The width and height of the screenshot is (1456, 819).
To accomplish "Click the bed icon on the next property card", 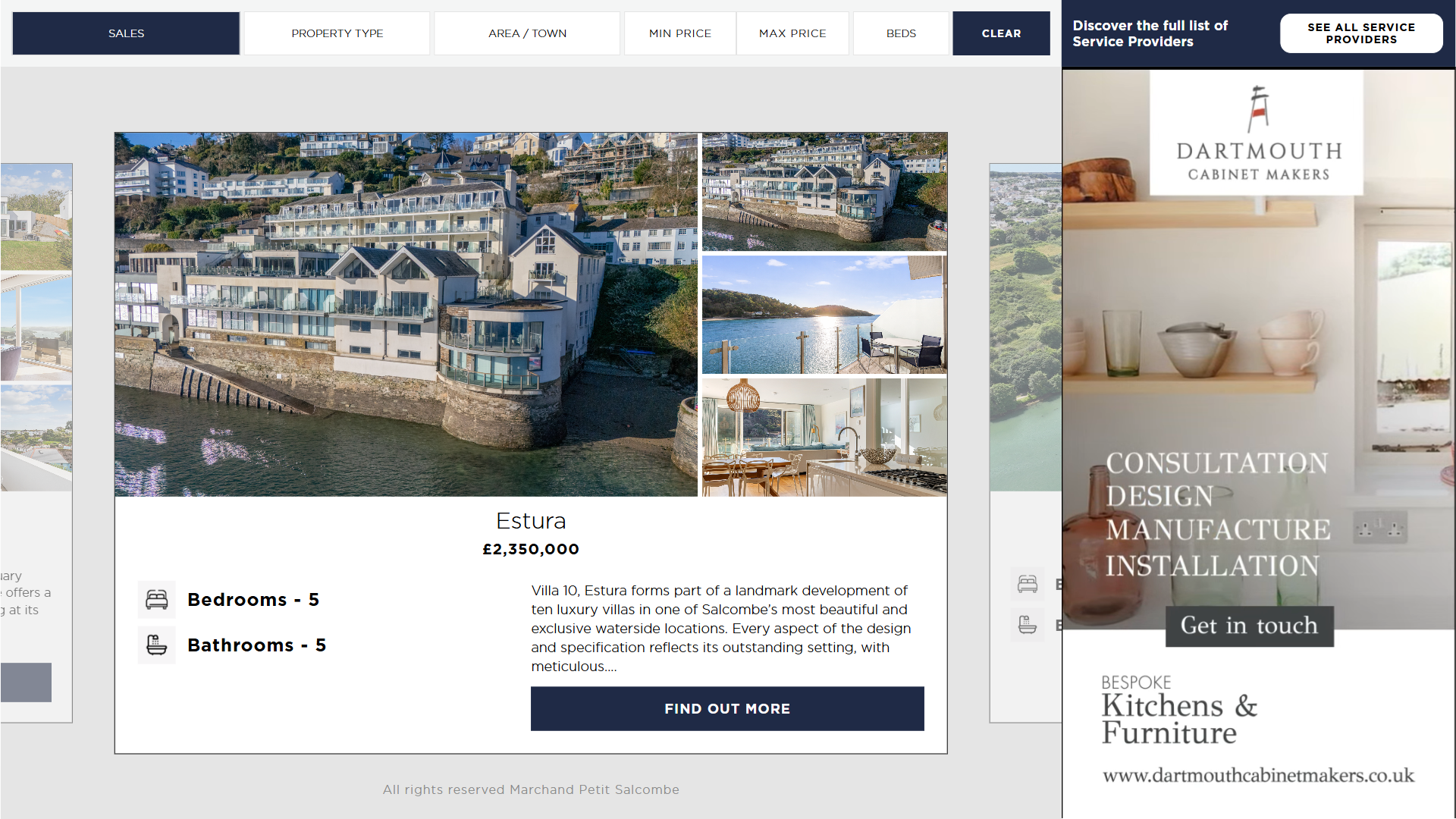I will tap(1028, 584).
